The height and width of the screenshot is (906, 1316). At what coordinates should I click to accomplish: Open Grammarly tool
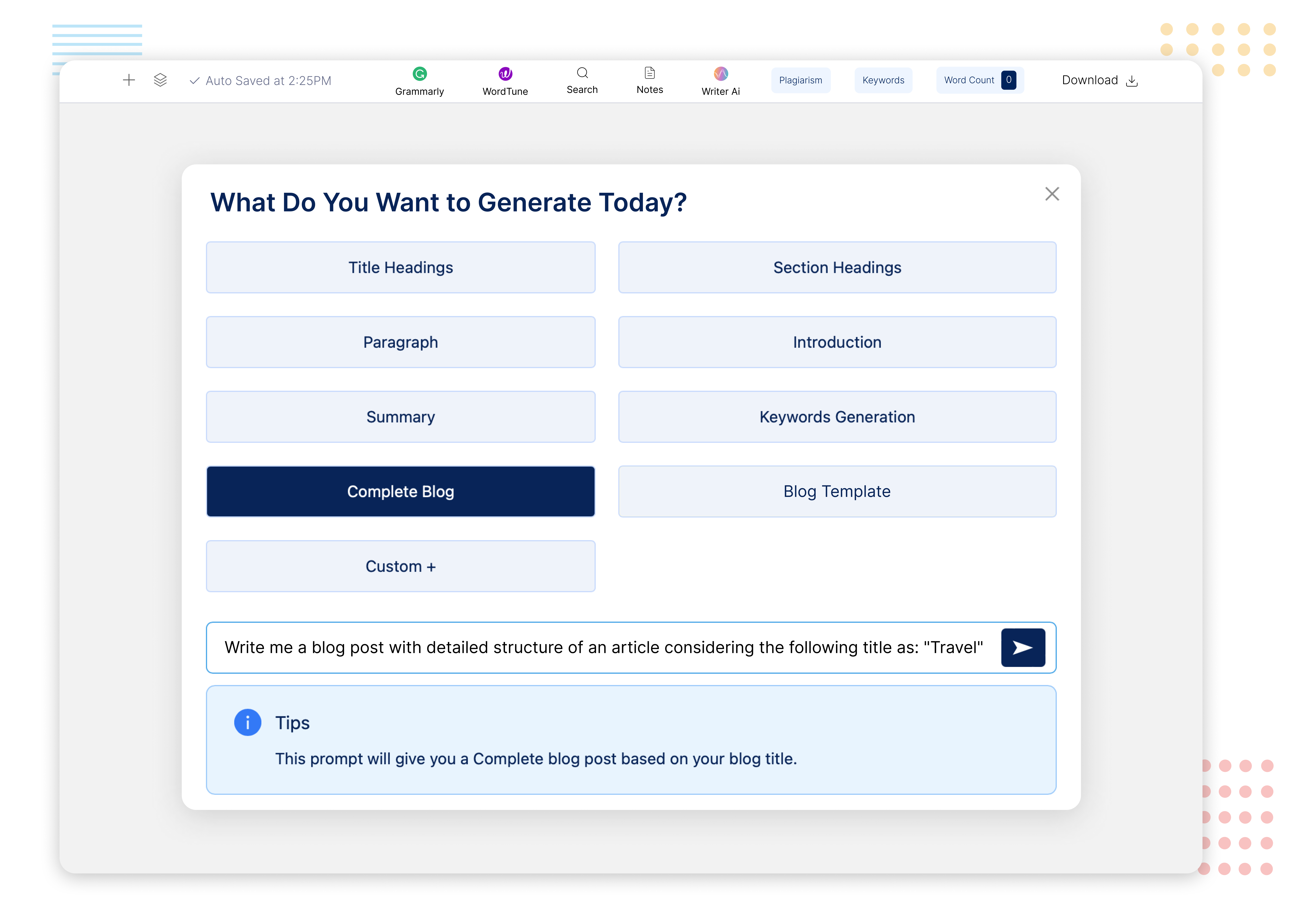[x=419, y=81]
